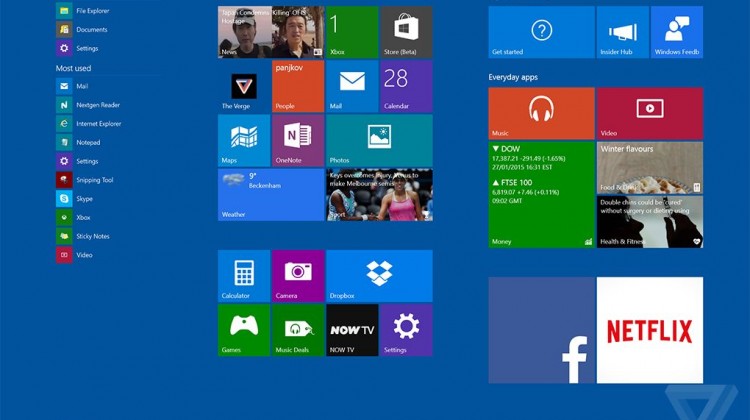The width and height of the screenshot is (750, 420).
Task: Open the Games tile
Action: click(244, 330)
